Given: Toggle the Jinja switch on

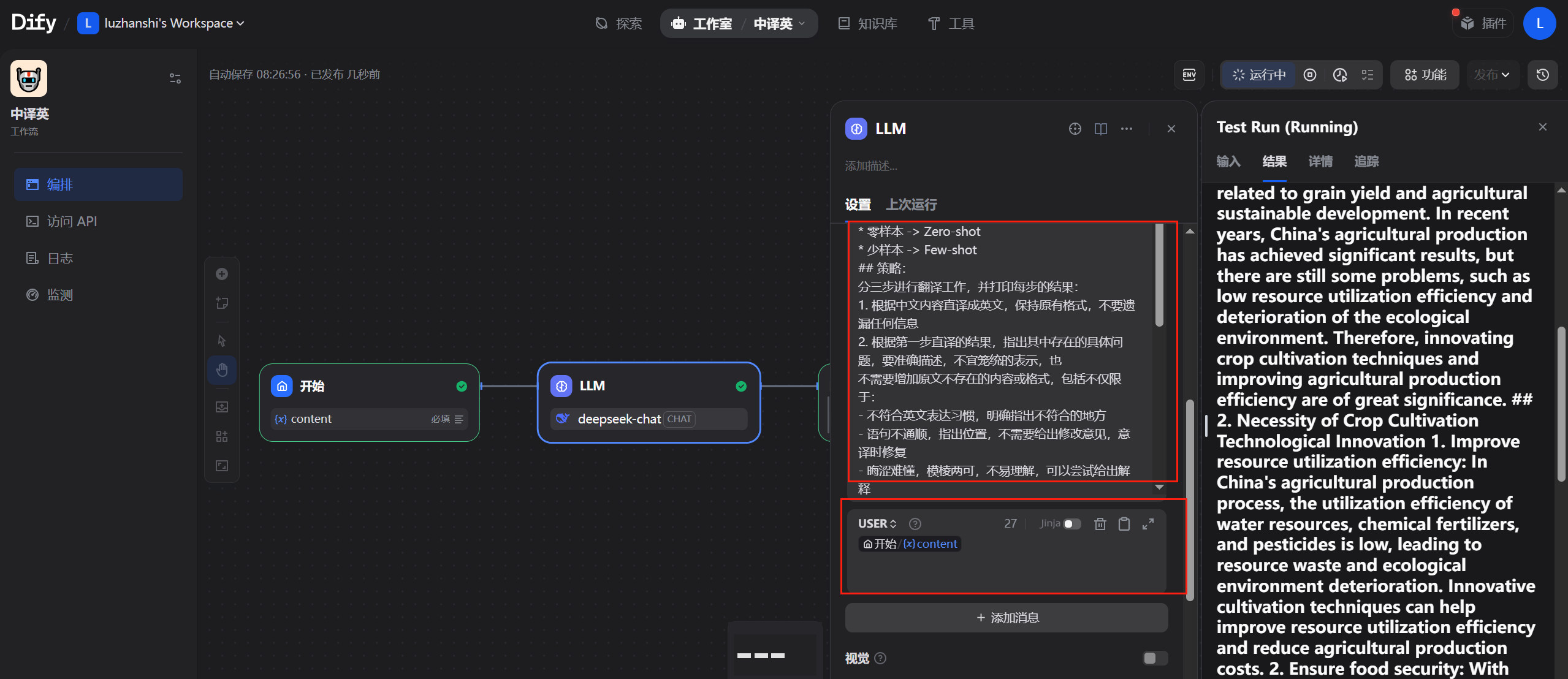Looking at the screenshot, I should coord(1072,524).
